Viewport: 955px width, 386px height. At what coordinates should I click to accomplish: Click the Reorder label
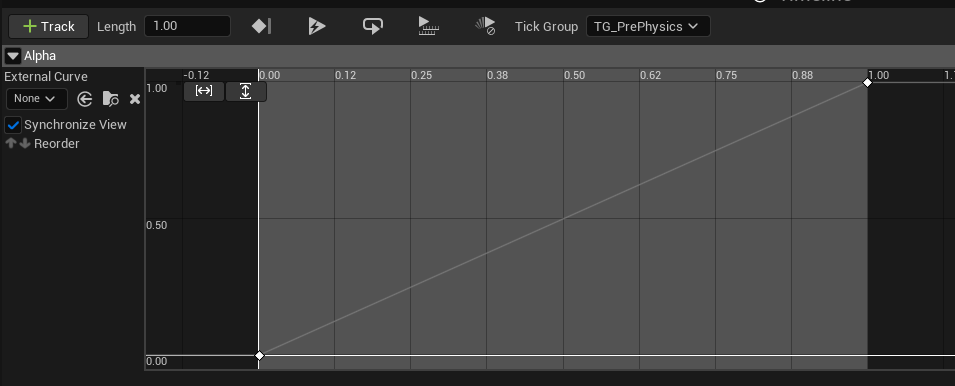[x=57, y=144]
